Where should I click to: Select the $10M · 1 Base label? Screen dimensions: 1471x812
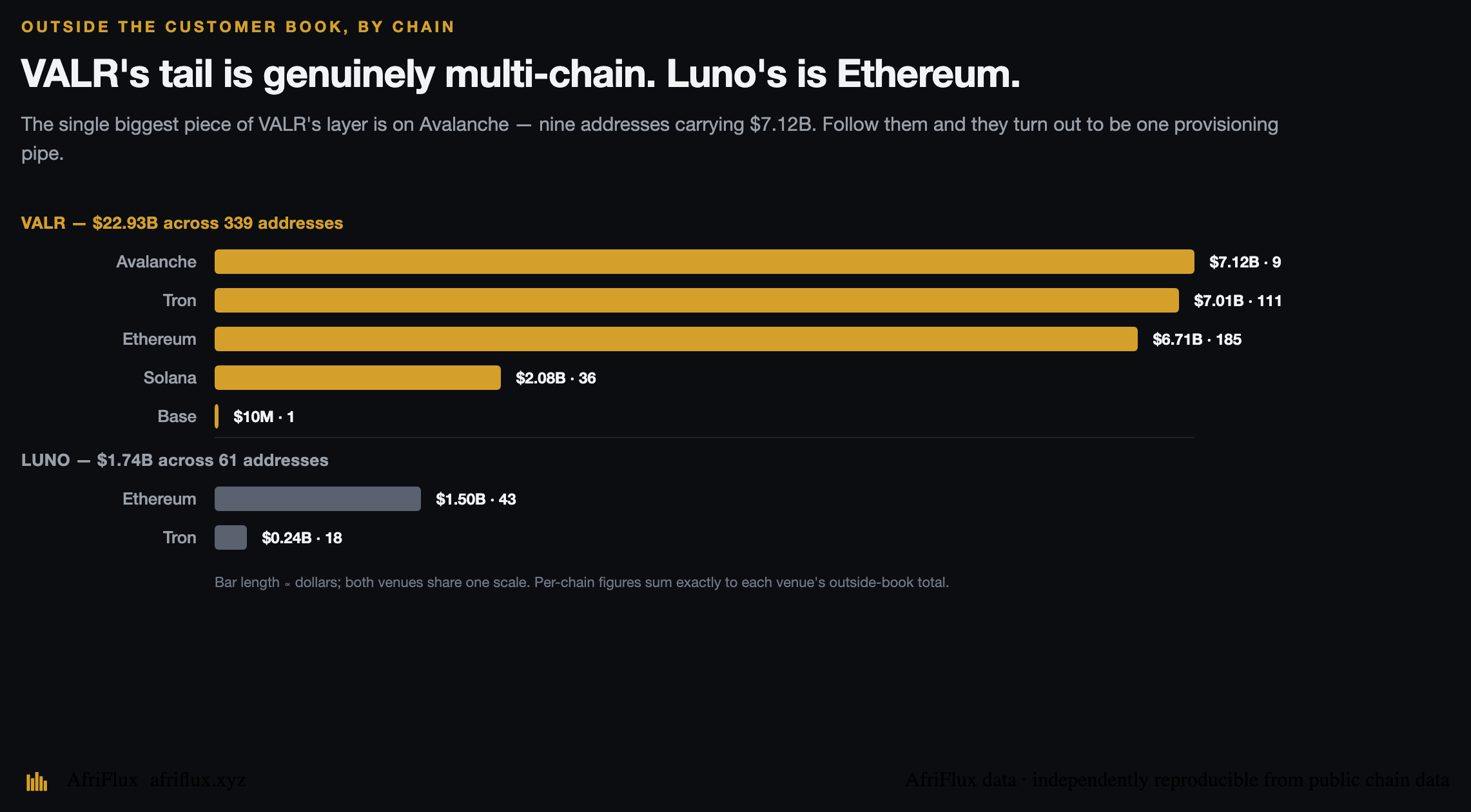[263, 417]
